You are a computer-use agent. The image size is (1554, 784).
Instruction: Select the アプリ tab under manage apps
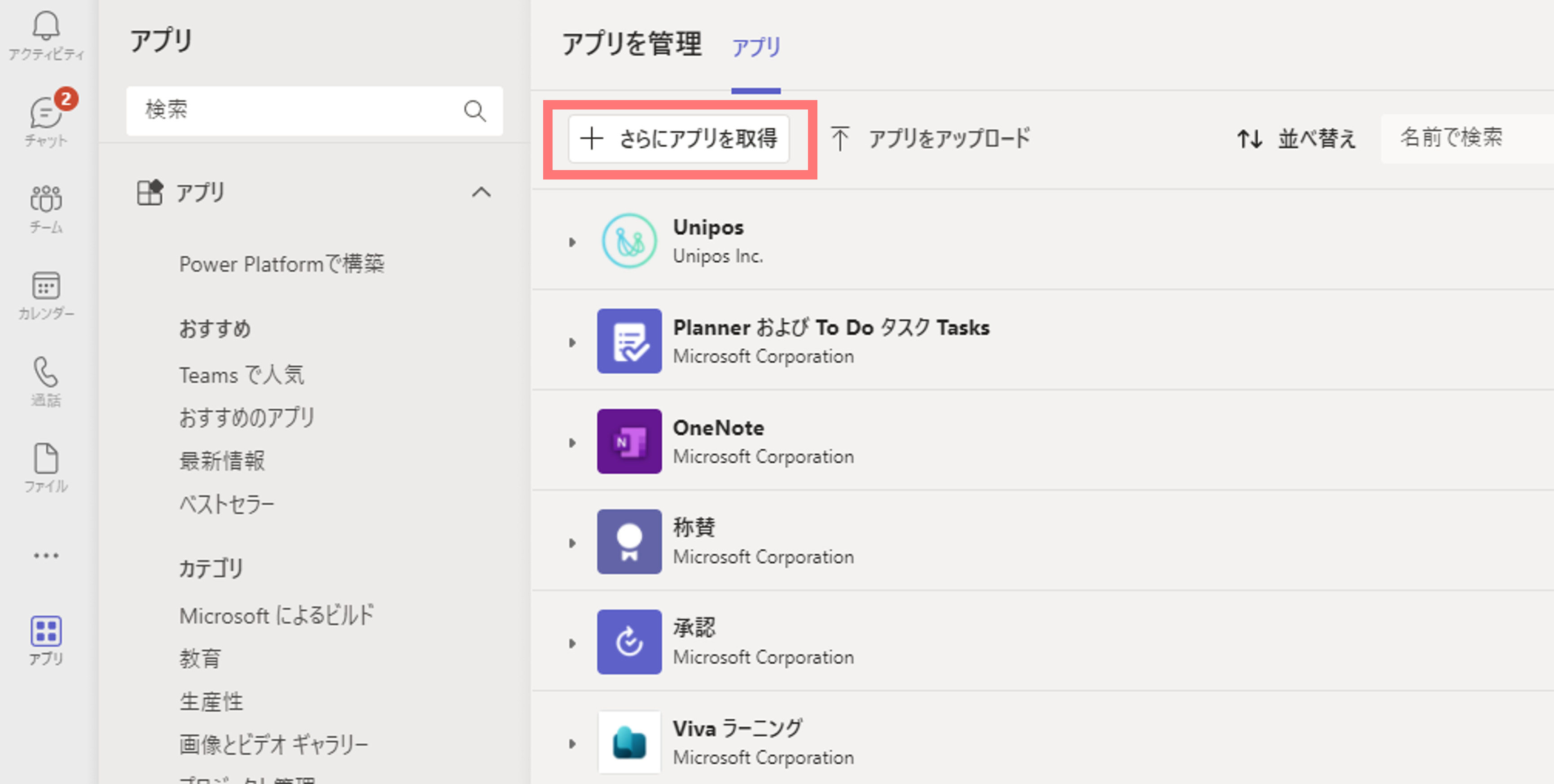[756, 47]
